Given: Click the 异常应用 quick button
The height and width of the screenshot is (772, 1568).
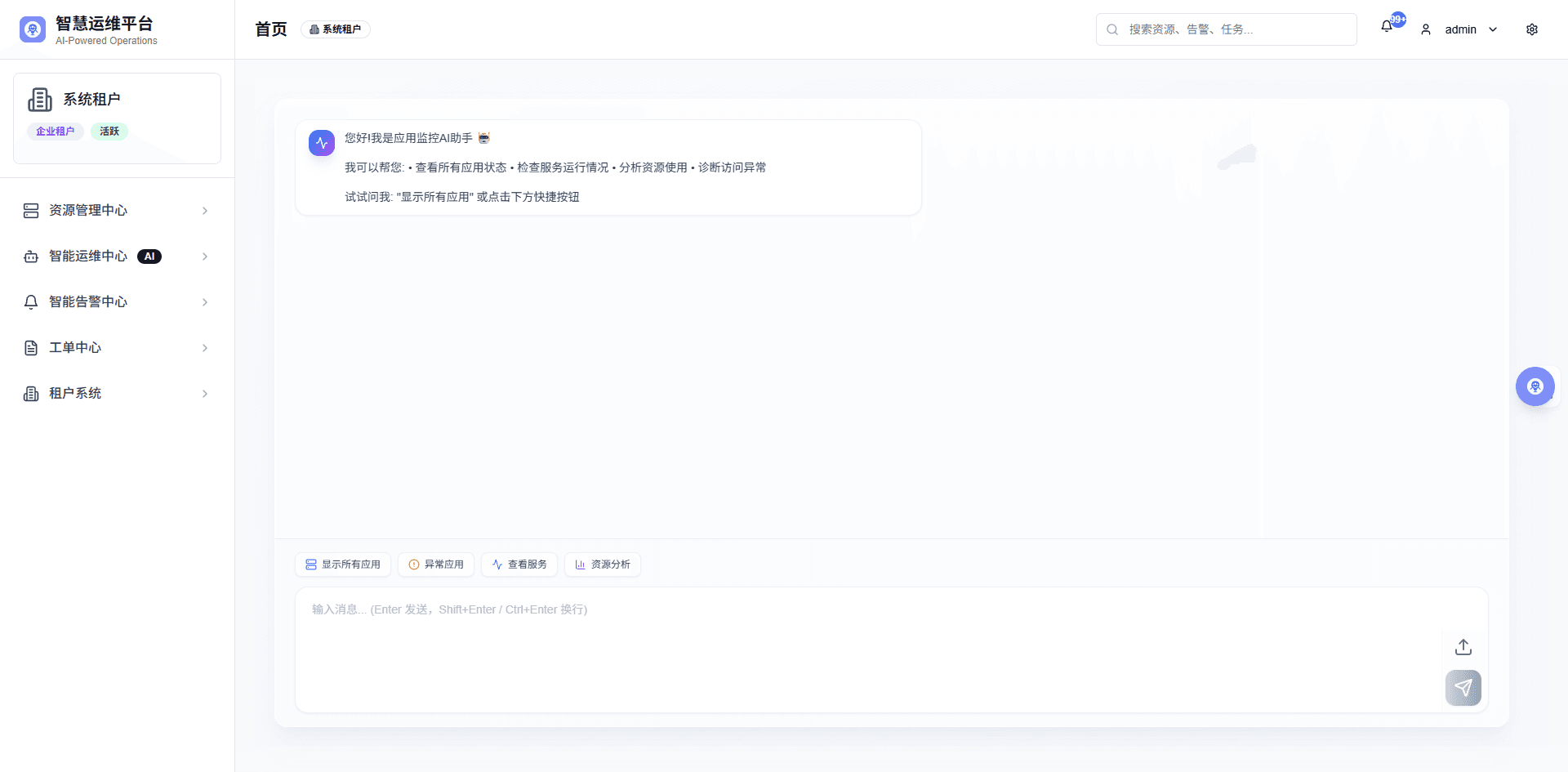Looking at the screenshot, I should (x=436, y=564).
